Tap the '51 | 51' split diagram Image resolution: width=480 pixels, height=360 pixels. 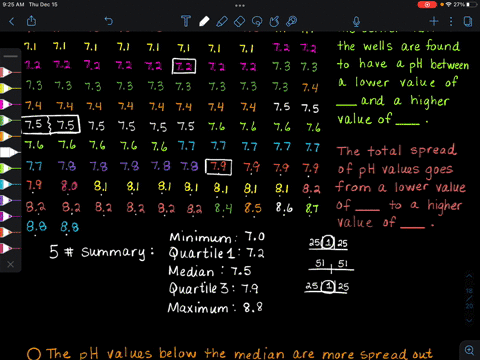tap(331, 265)
